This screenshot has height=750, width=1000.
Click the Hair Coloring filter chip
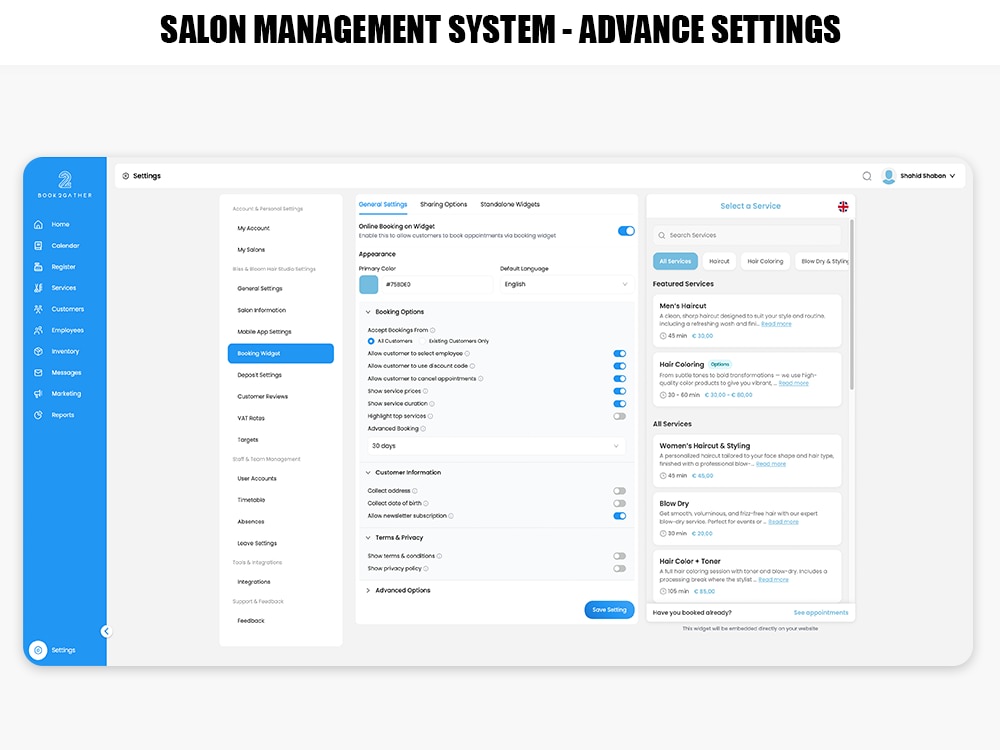coord(765,261)
